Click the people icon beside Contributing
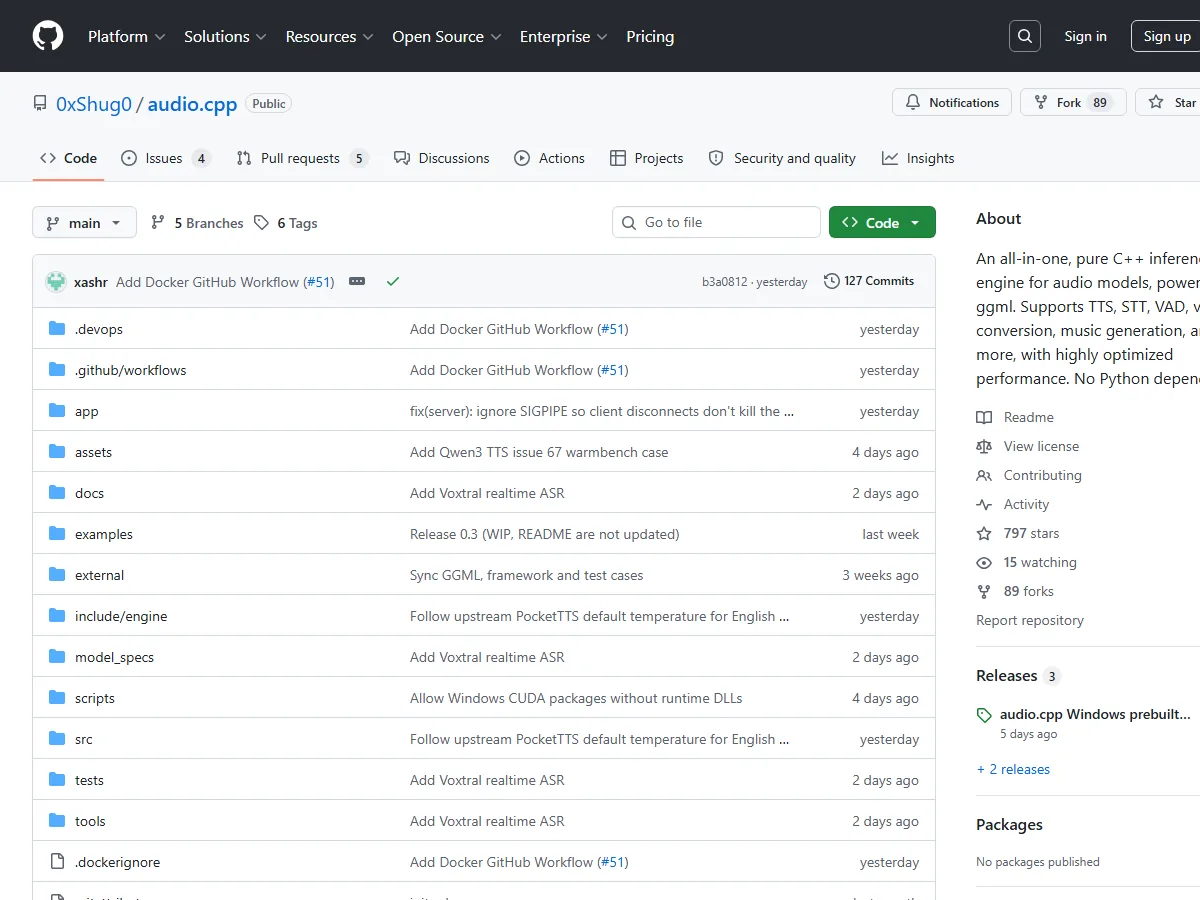Screen dimensions: 1200x900 (984, 475)
